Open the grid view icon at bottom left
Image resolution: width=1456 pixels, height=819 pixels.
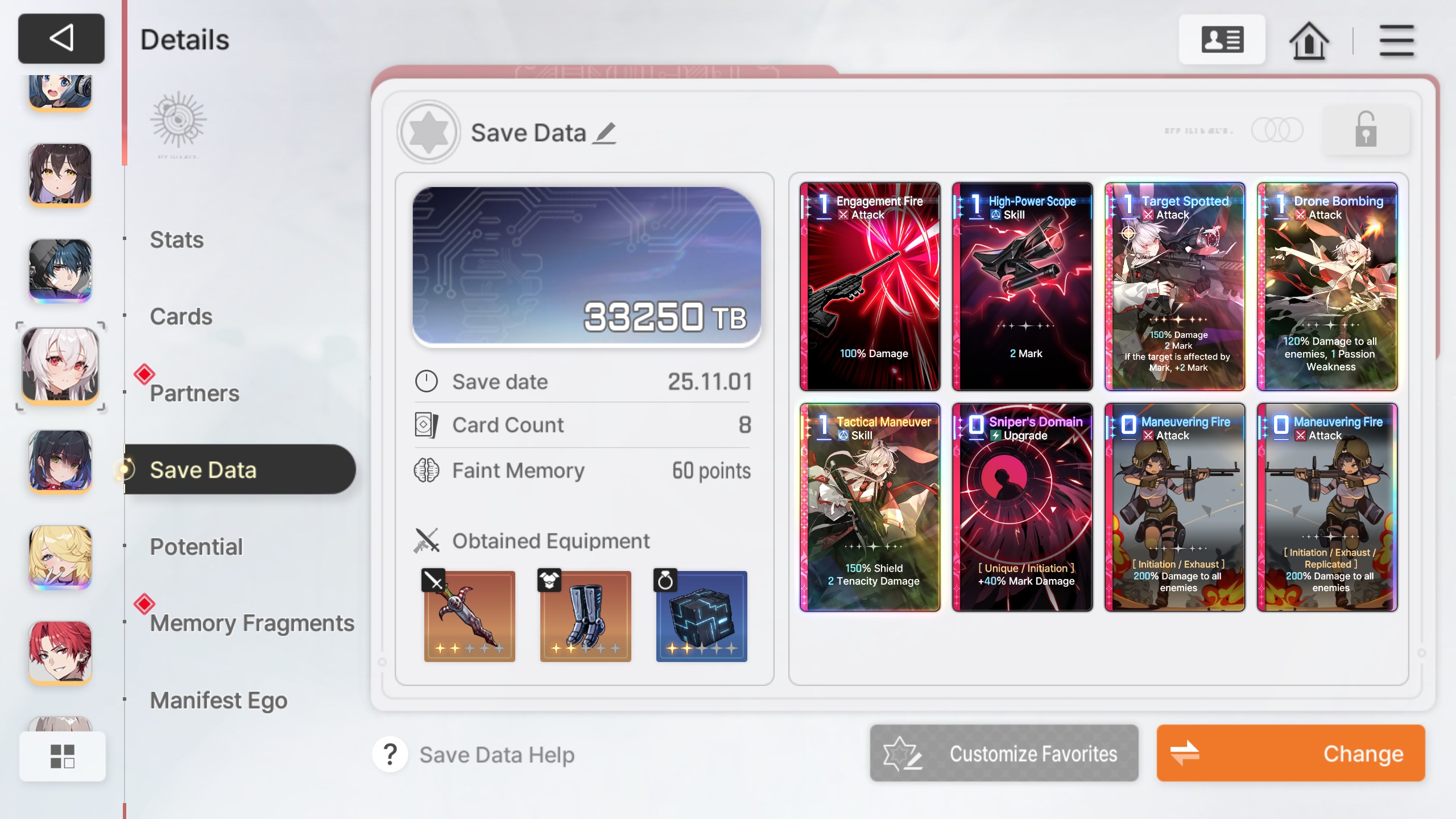[x=63, y=756]
